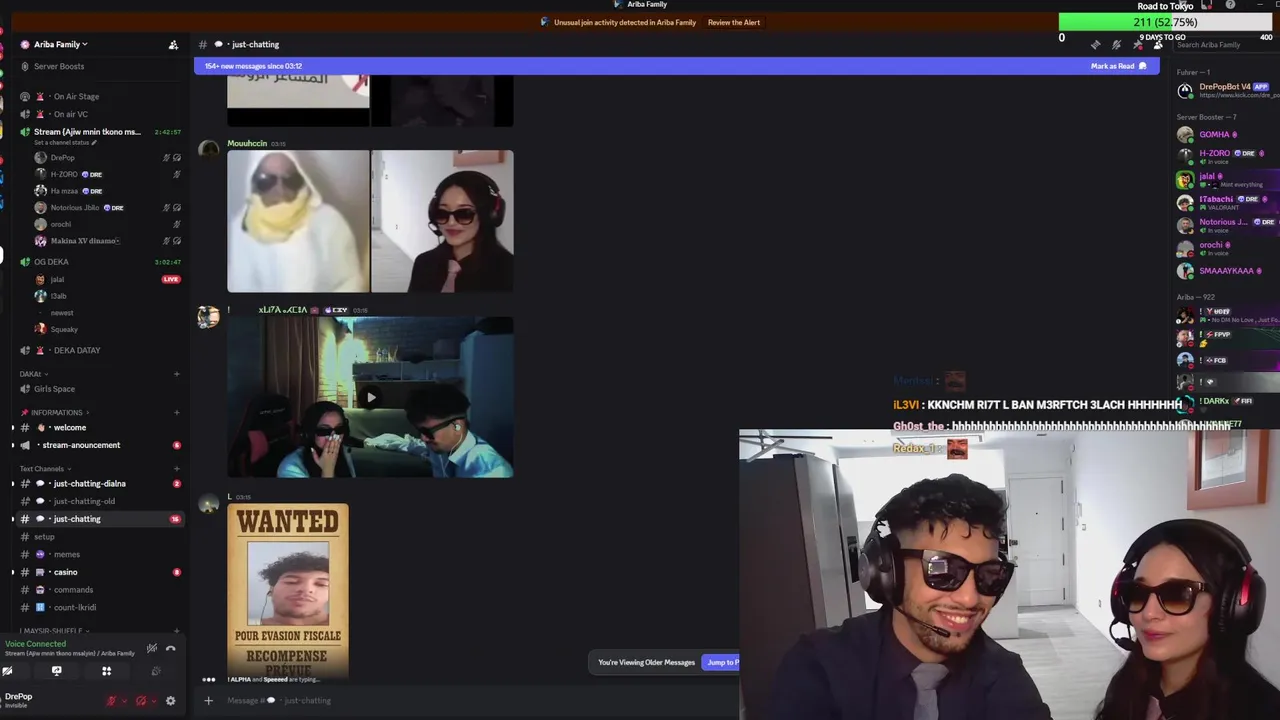1280x720 pixels.
Task: Toggle member list visibility
Action: point(1158,44)
